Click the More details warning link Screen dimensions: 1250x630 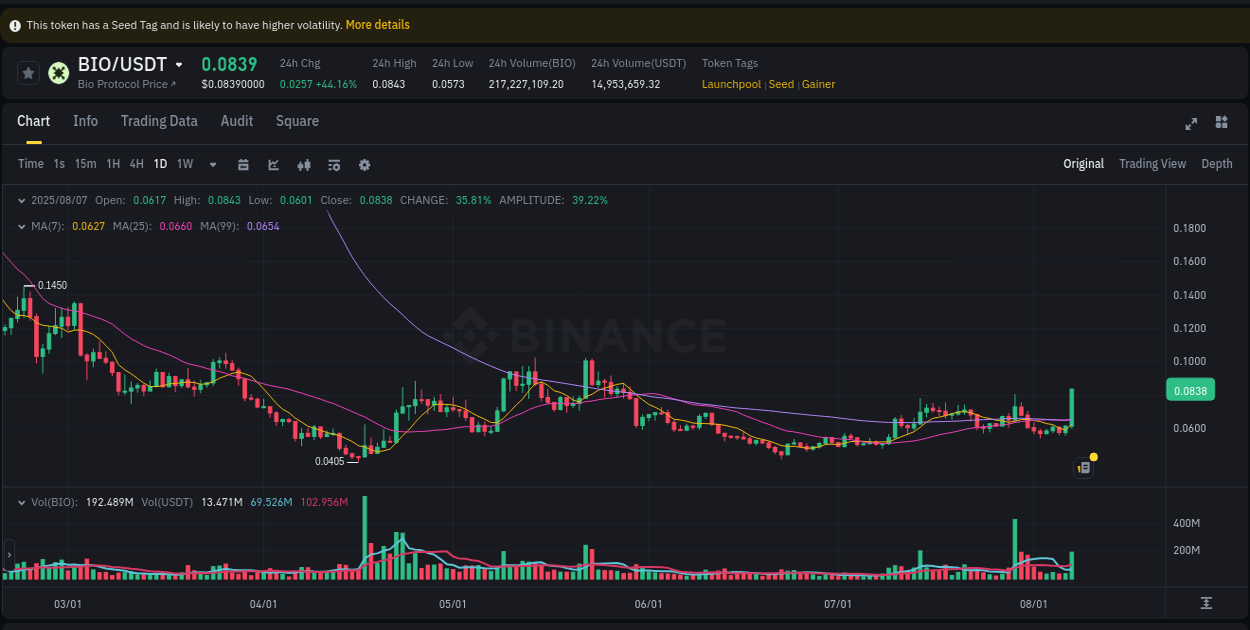(377, 24)
